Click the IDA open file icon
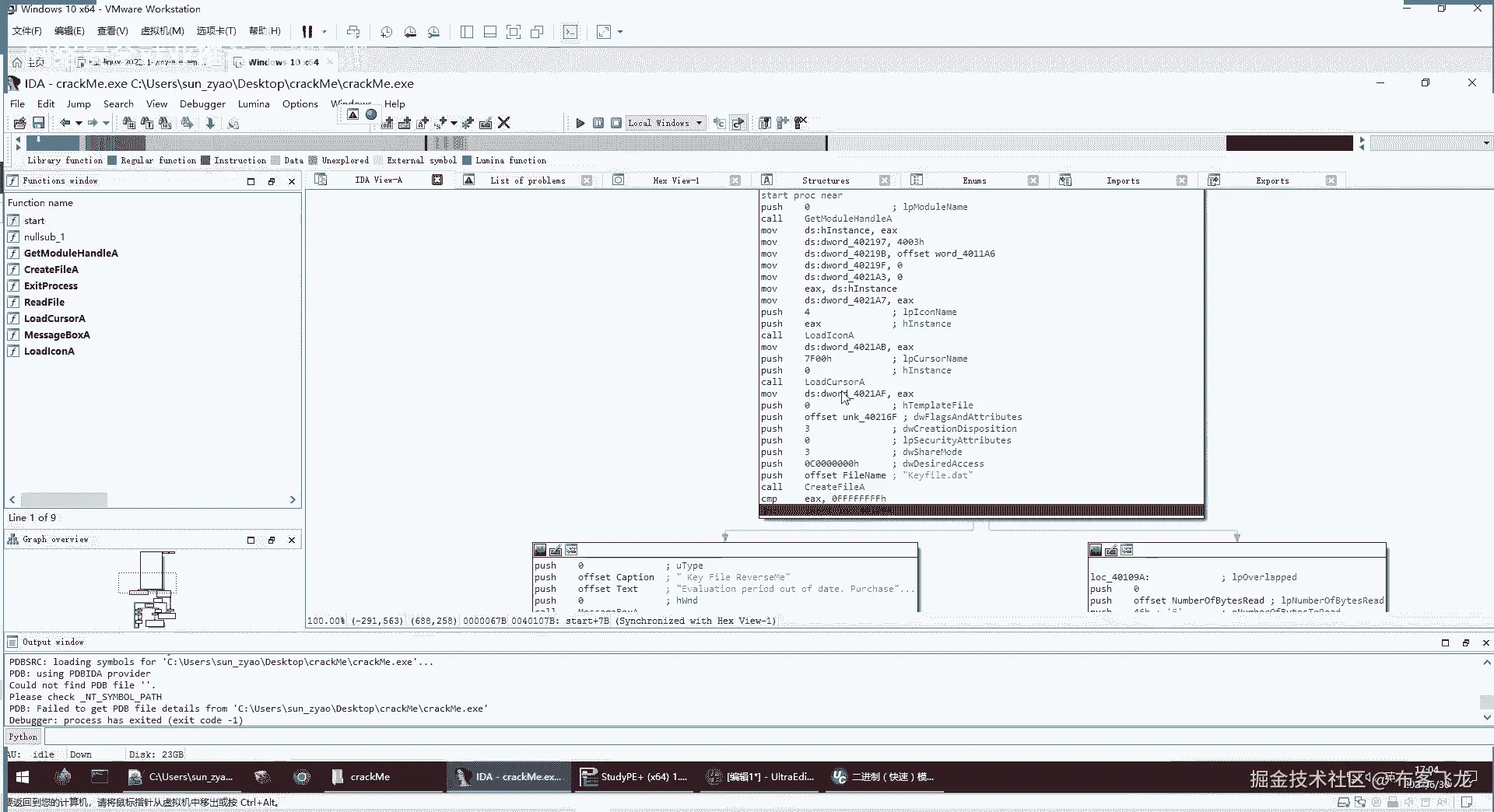The width and height of the screenshot is (1494, 812). [20, 123]
